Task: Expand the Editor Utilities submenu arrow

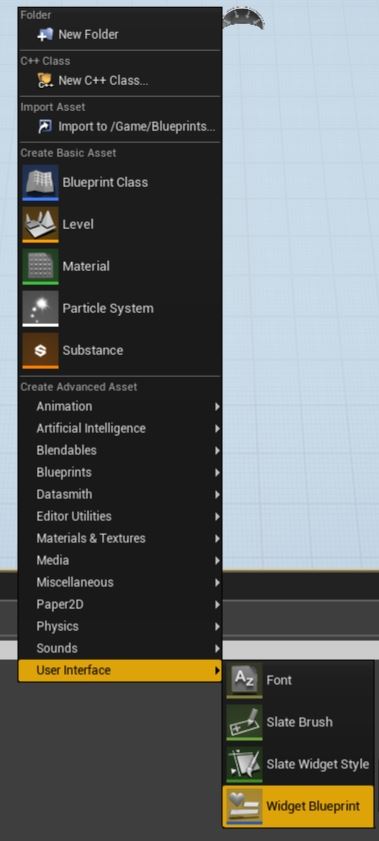Action: (217, 517)
